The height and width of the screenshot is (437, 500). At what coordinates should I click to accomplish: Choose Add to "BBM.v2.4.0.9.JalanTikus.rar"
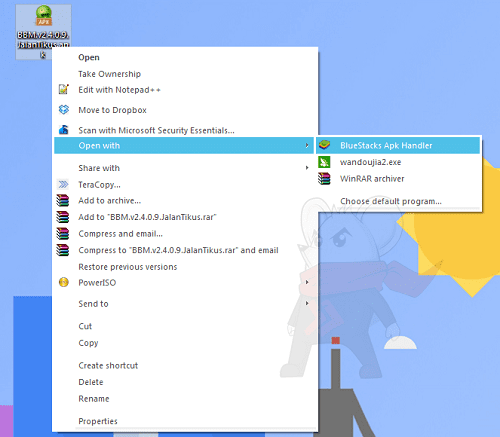point(184,217)
